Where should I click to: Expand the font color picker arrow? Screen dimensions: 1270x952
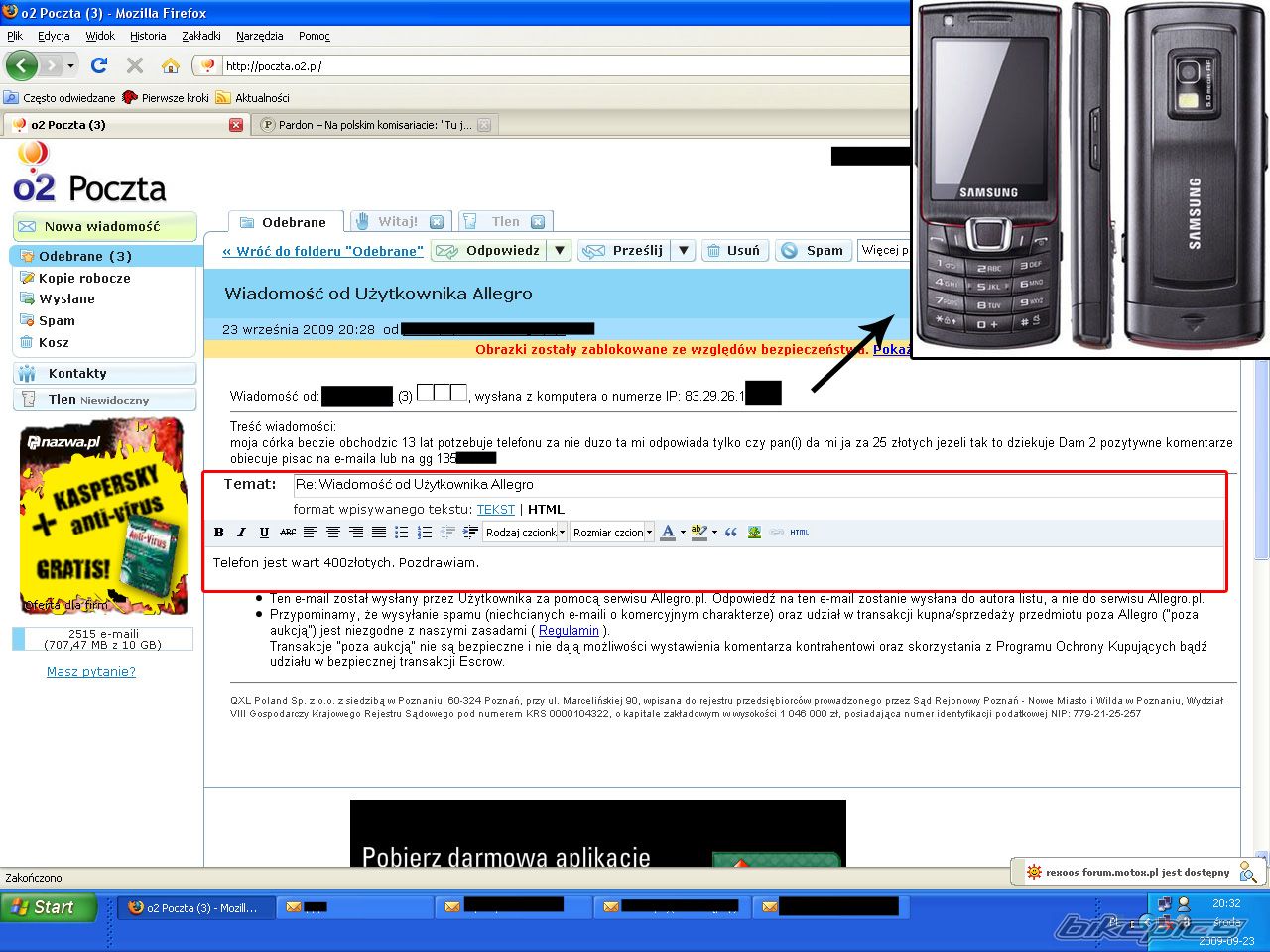pyautogui.click(x=683, y=533)
